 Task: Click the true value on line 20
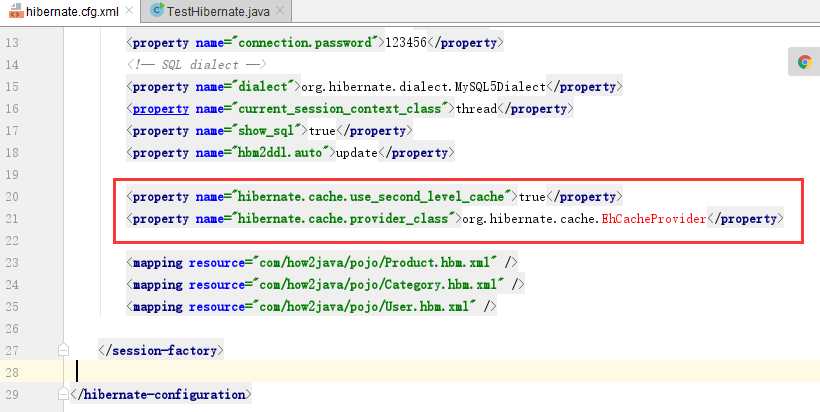532,197
